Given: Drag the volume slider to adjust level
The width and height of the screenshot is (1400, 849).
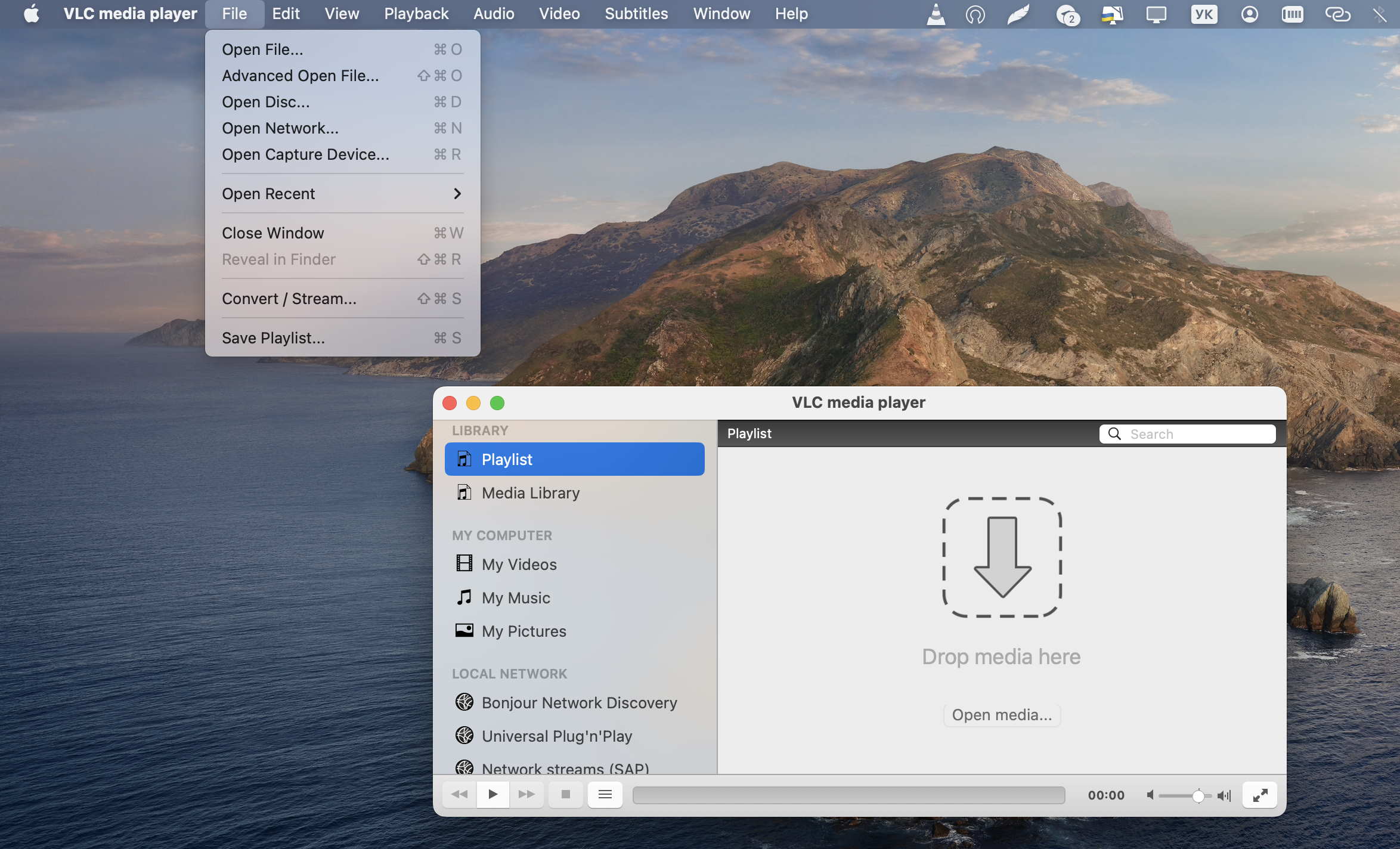Looking at the screenshot, I should [x=1197, y=794].
